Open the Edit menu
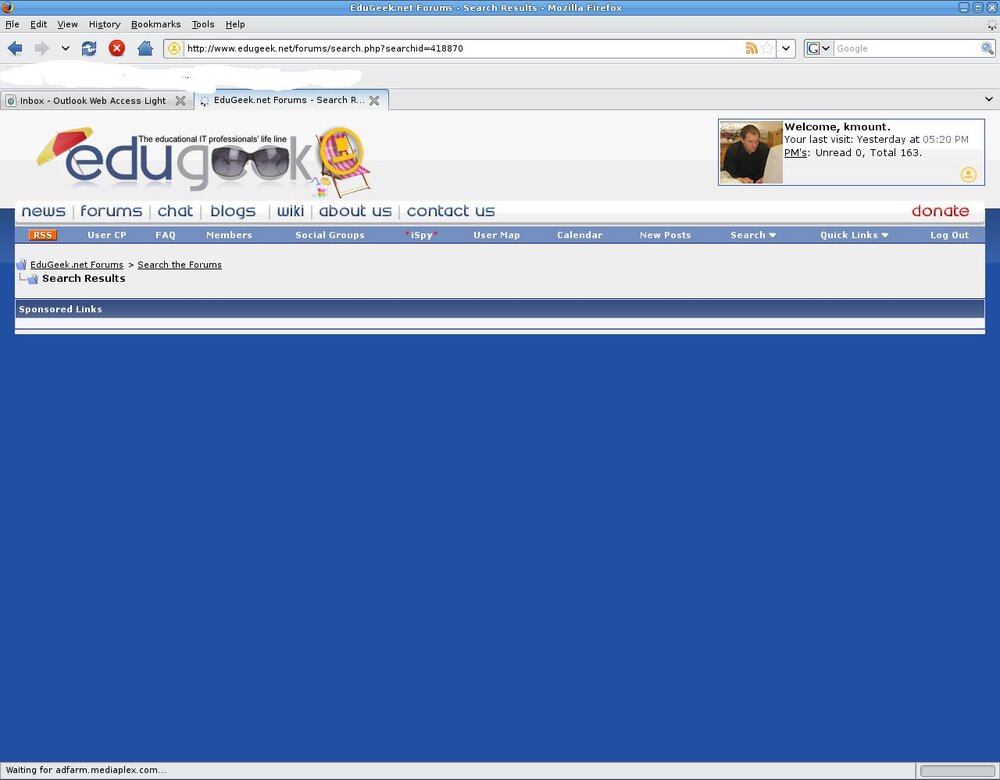Viewport: 1000px width, 780px height. coord(38,24)
